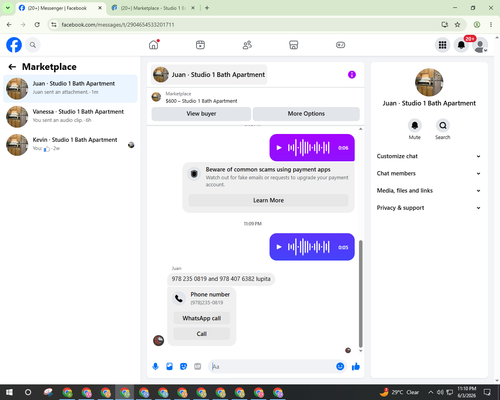Click the voice clip microphone icon
The image size is (500, 400).
pos(155,367)
